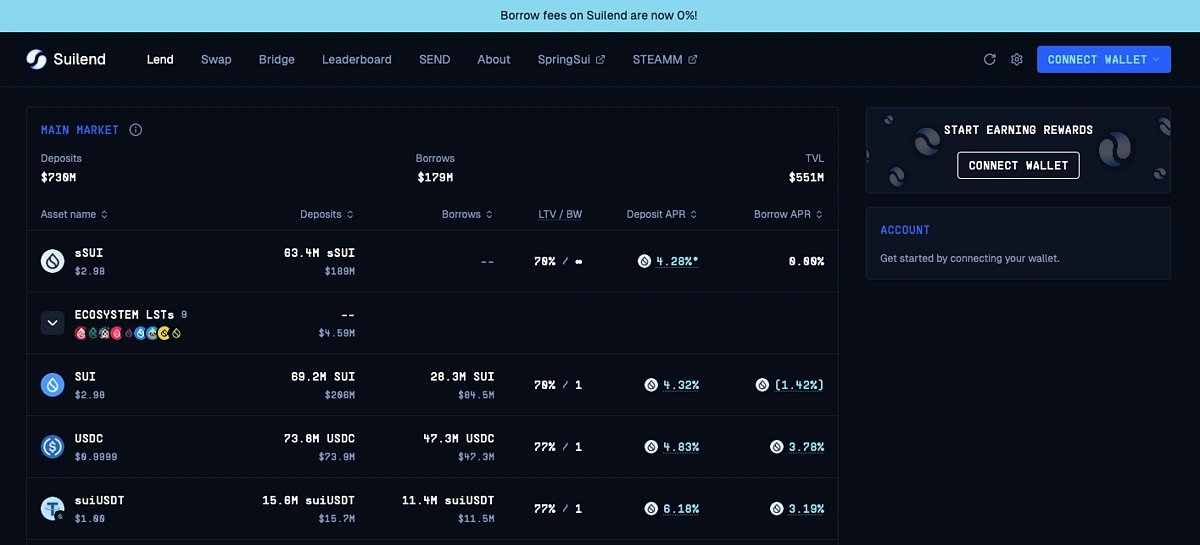The height and width of the screenshot is (545, 1200).
Task: Click the sSUI 4.28% deposit APR
Action: tap(677, 261)
